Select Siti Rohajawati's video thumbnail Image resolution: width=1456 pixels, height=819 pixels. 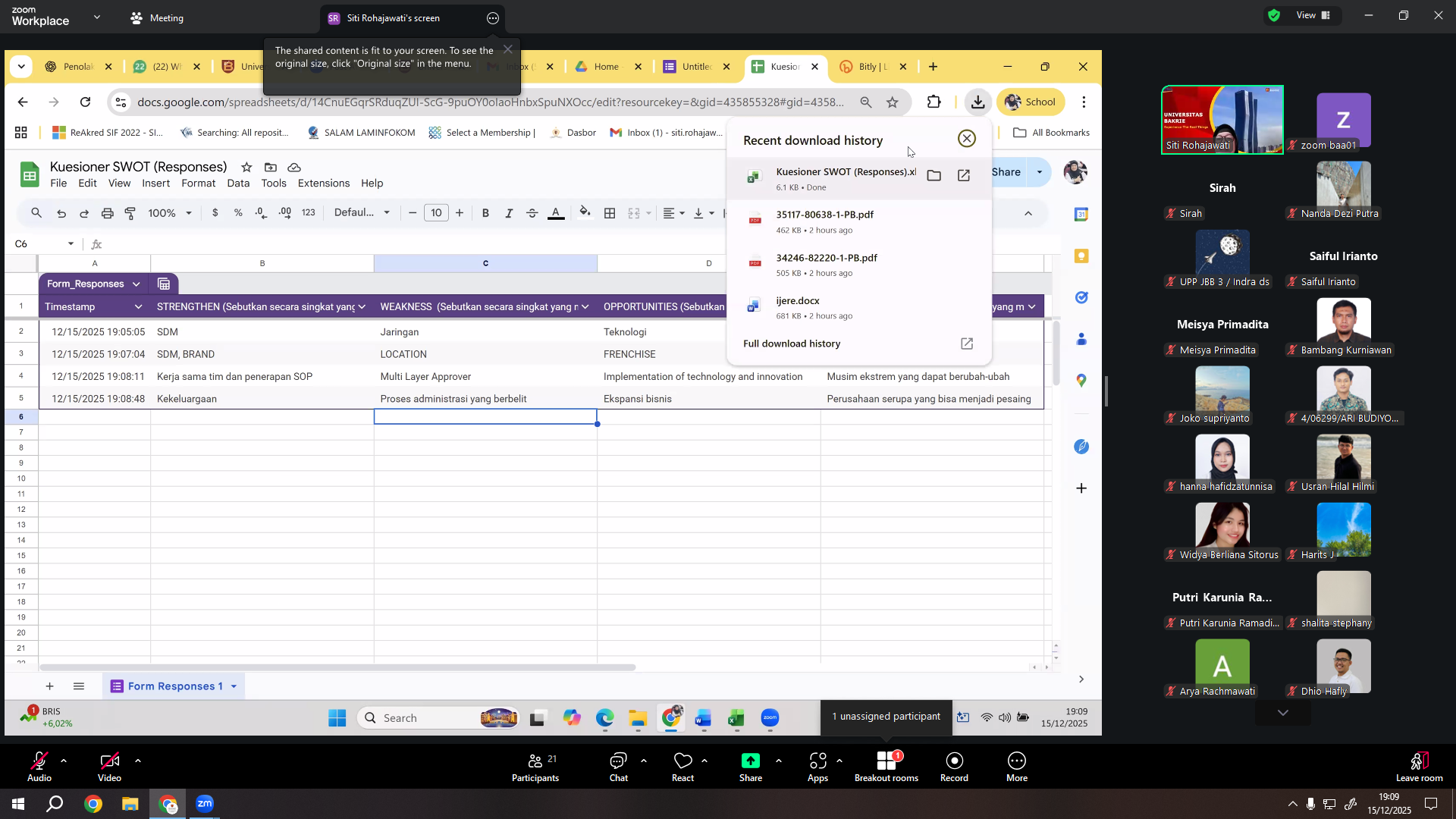pos(1222,120)
